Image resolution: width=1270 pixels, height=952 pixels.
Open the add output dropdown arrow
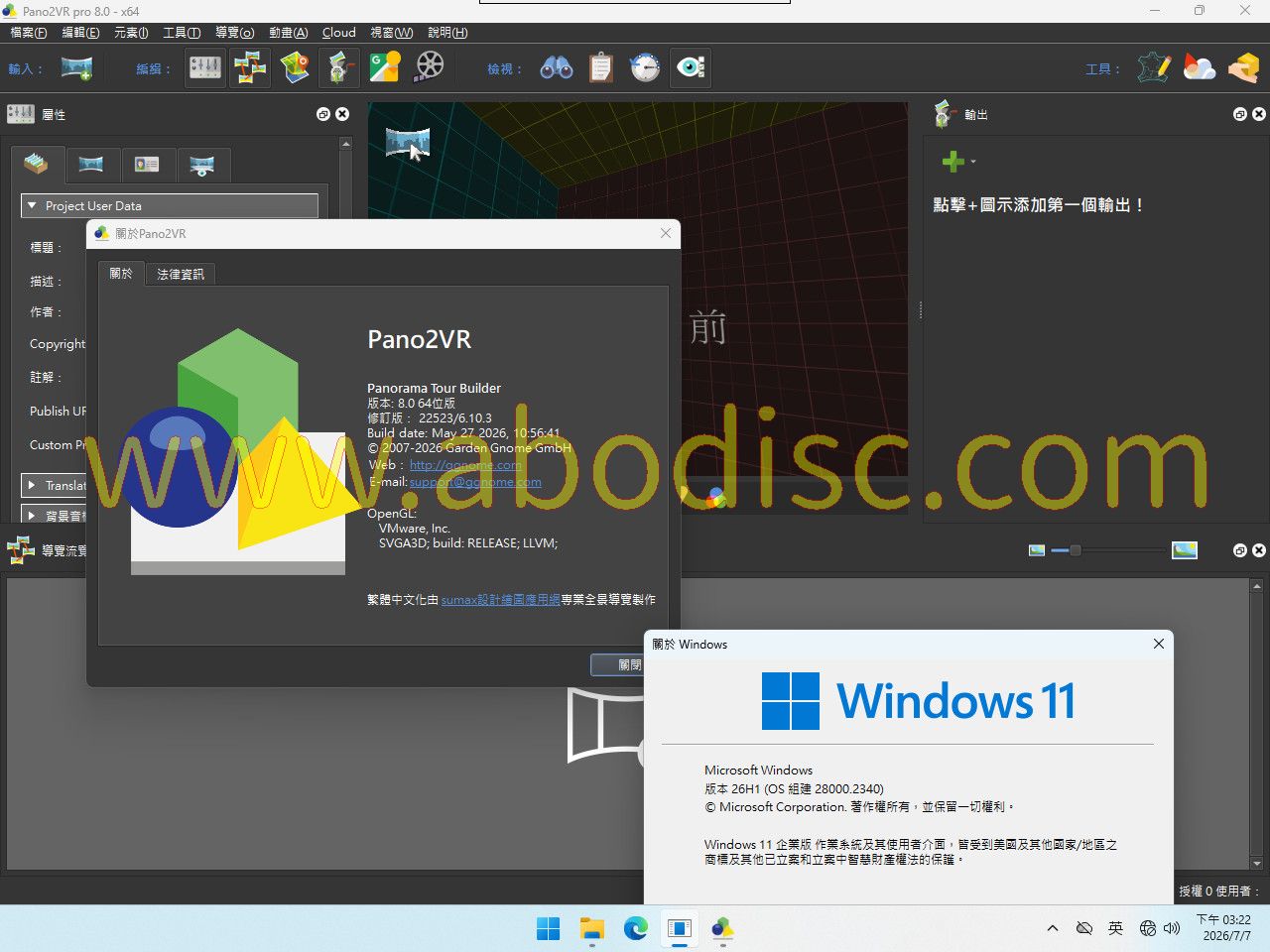coord(973,162)
